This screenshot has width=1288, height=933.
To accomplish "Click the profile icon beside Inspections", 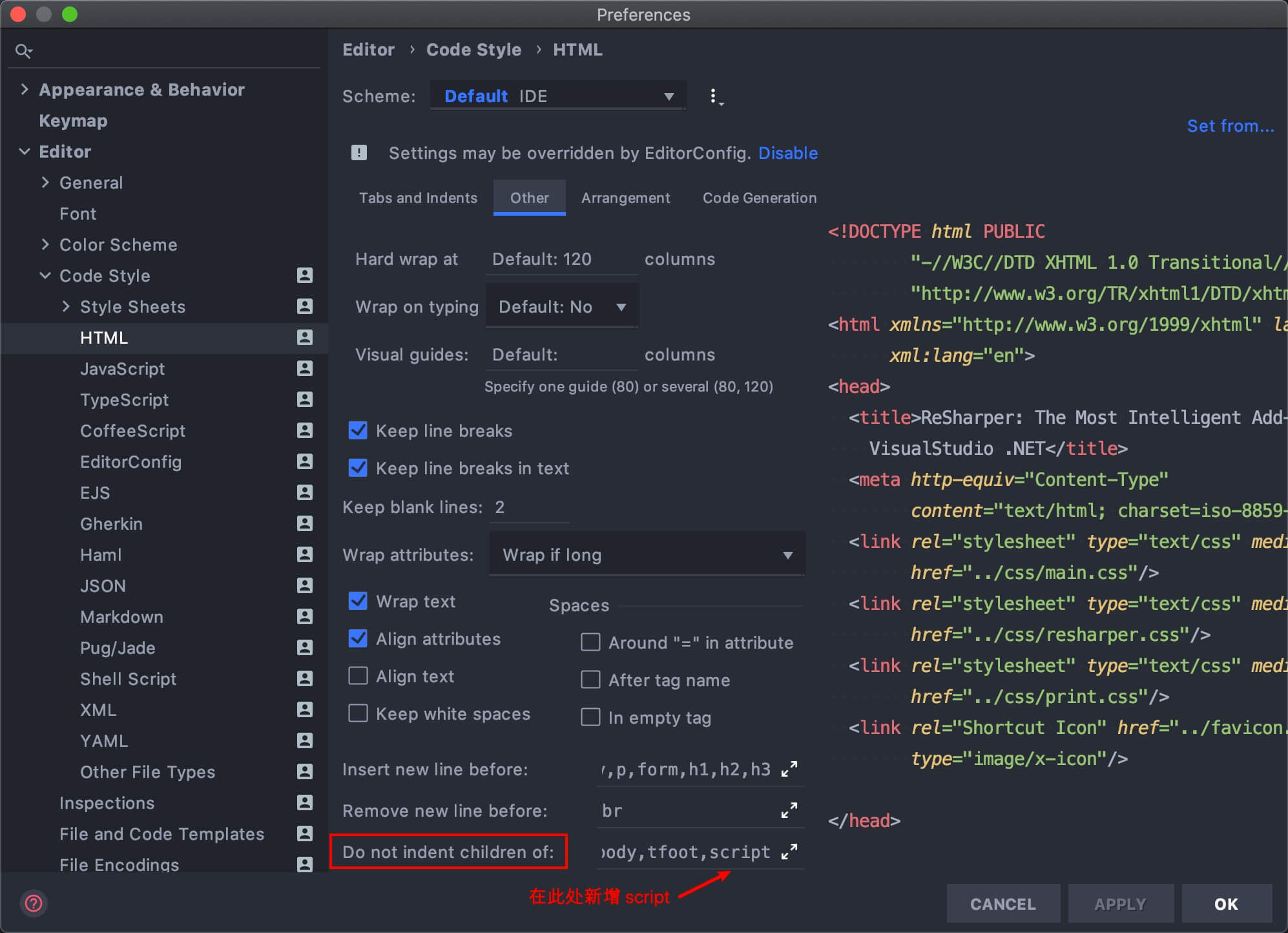I will 304,802.
